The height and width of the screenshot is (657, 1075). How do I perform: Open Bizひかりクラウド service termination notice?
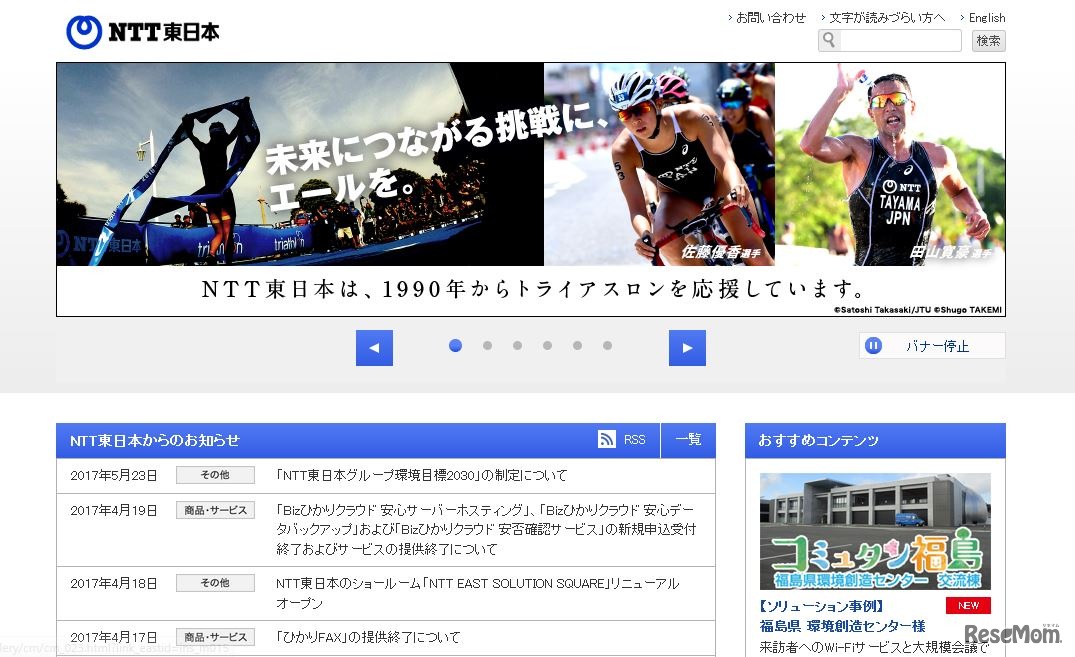486,529
